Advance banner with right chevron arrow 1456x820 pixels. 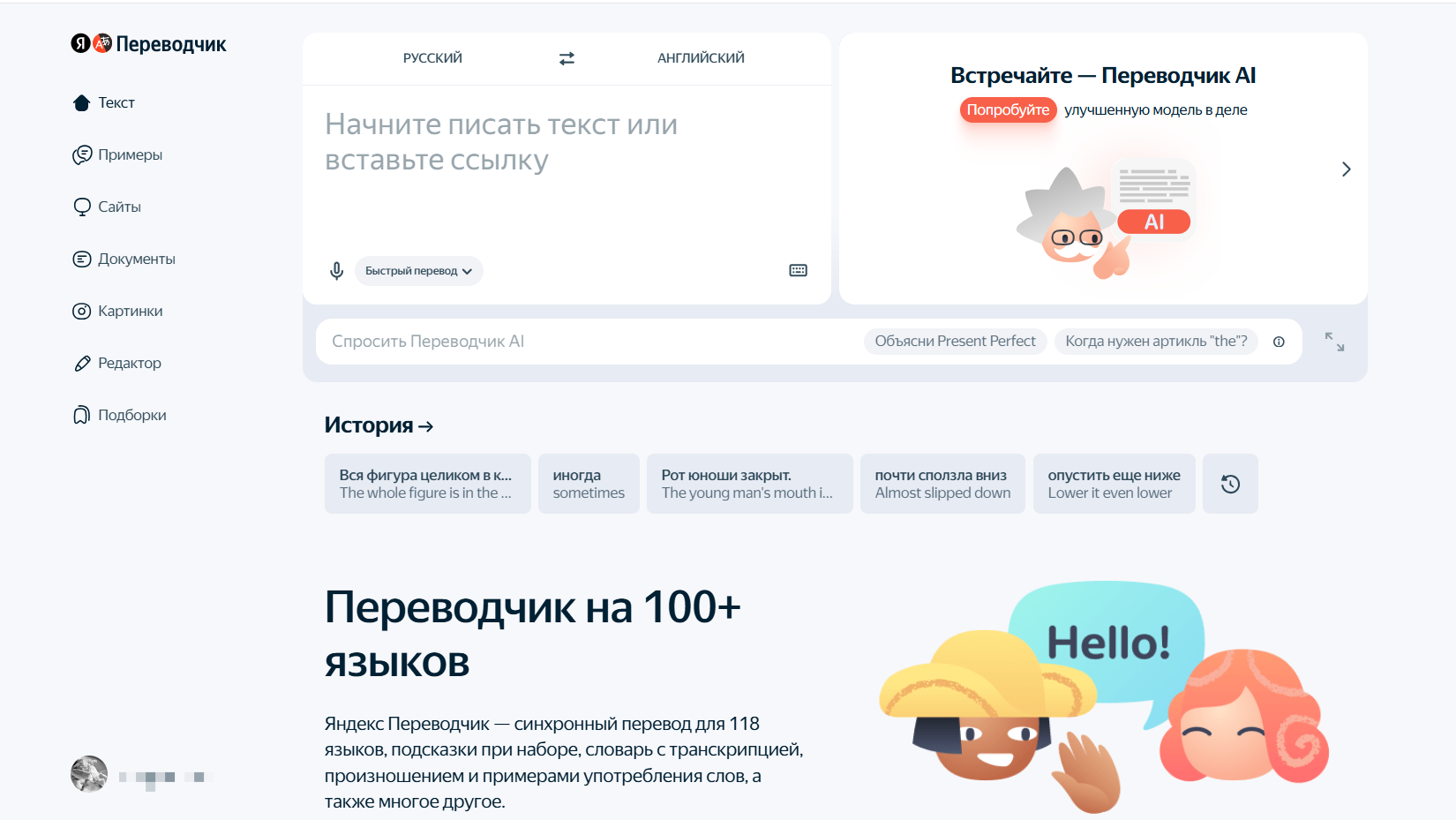click(1346, 169)
